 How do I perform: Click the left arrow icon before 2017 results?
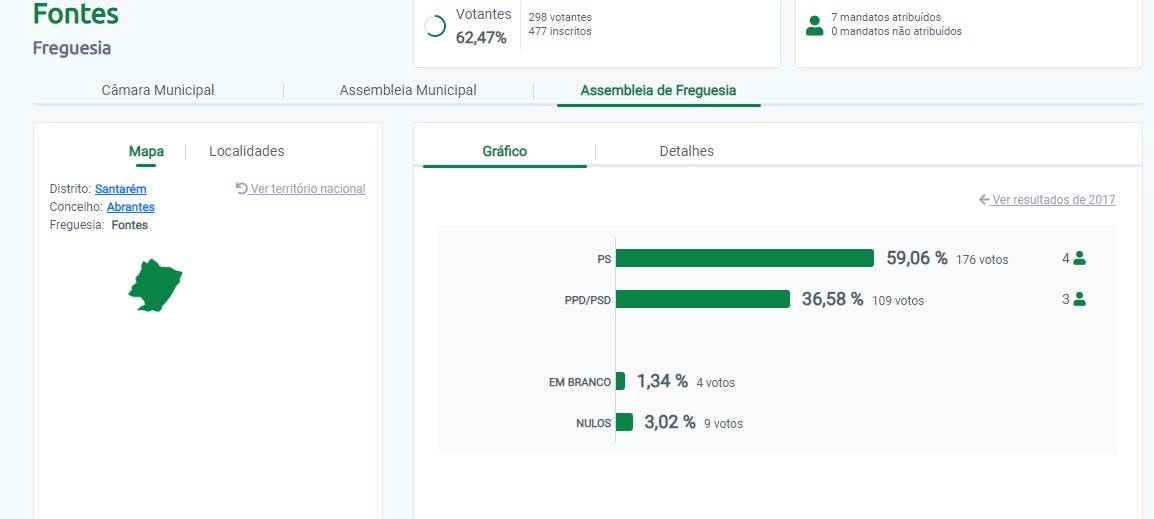click(x=984, y=200)
